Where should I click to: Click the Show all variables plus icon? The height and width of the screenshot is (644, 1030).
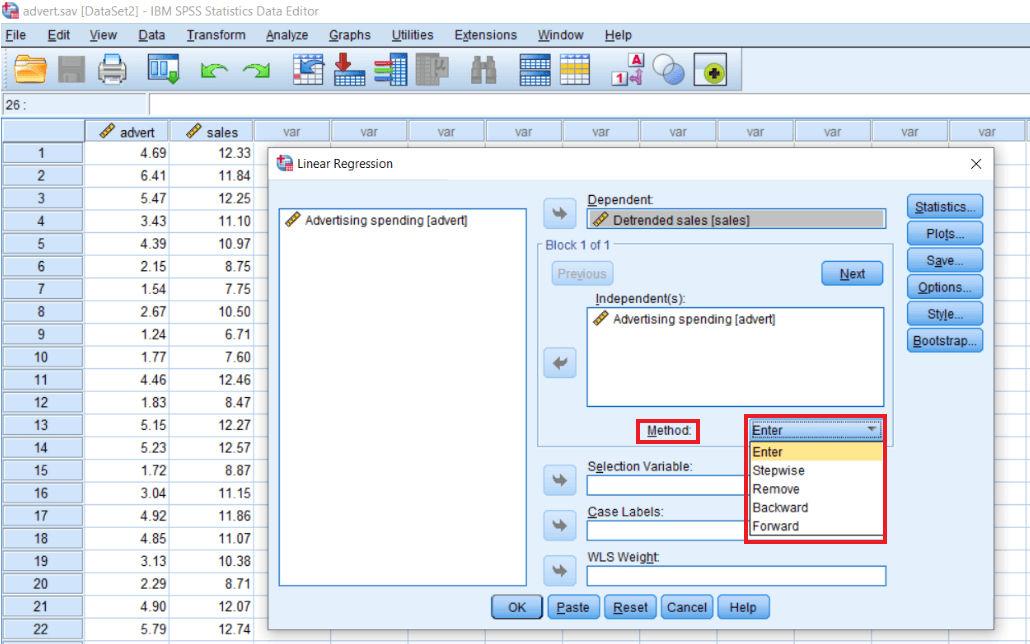710,70
